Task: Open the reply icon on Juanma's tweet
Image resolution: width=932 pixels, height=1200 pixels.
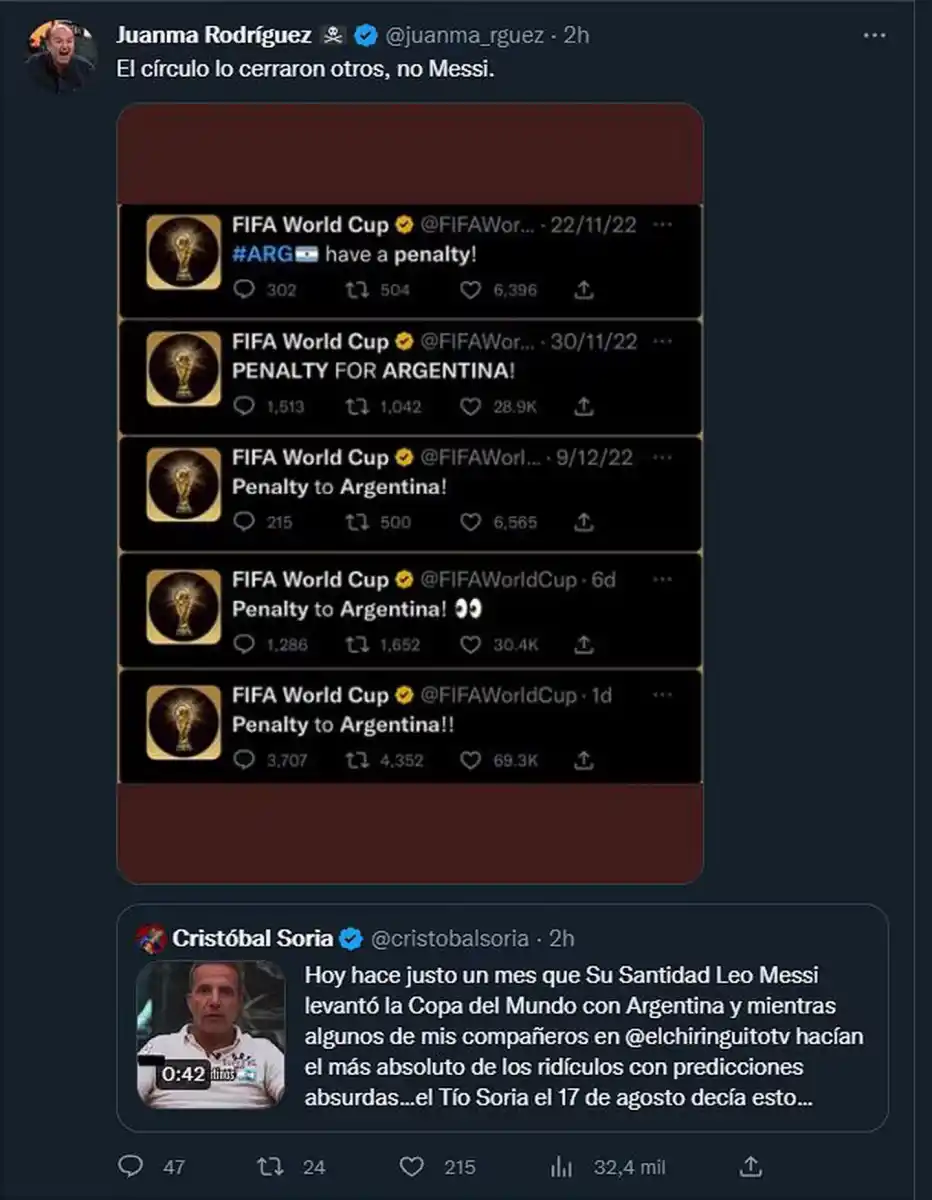Action: tap(132, 1167)
